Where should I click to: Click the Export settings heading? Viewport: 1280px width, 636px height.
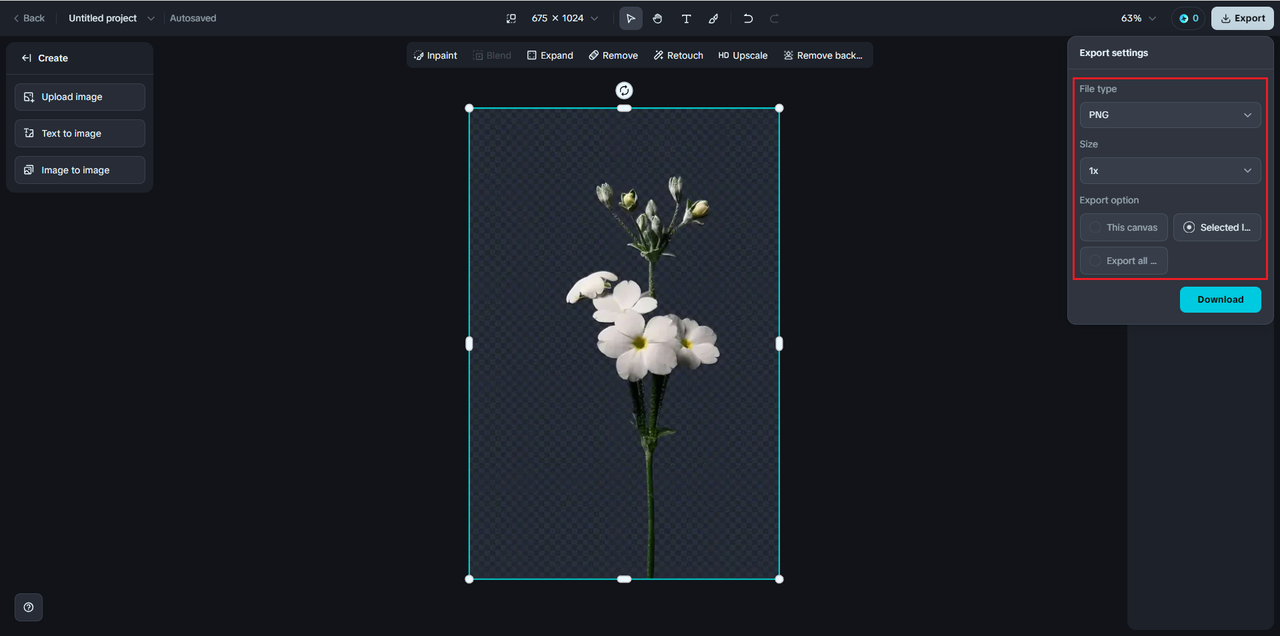[1113, 53]
